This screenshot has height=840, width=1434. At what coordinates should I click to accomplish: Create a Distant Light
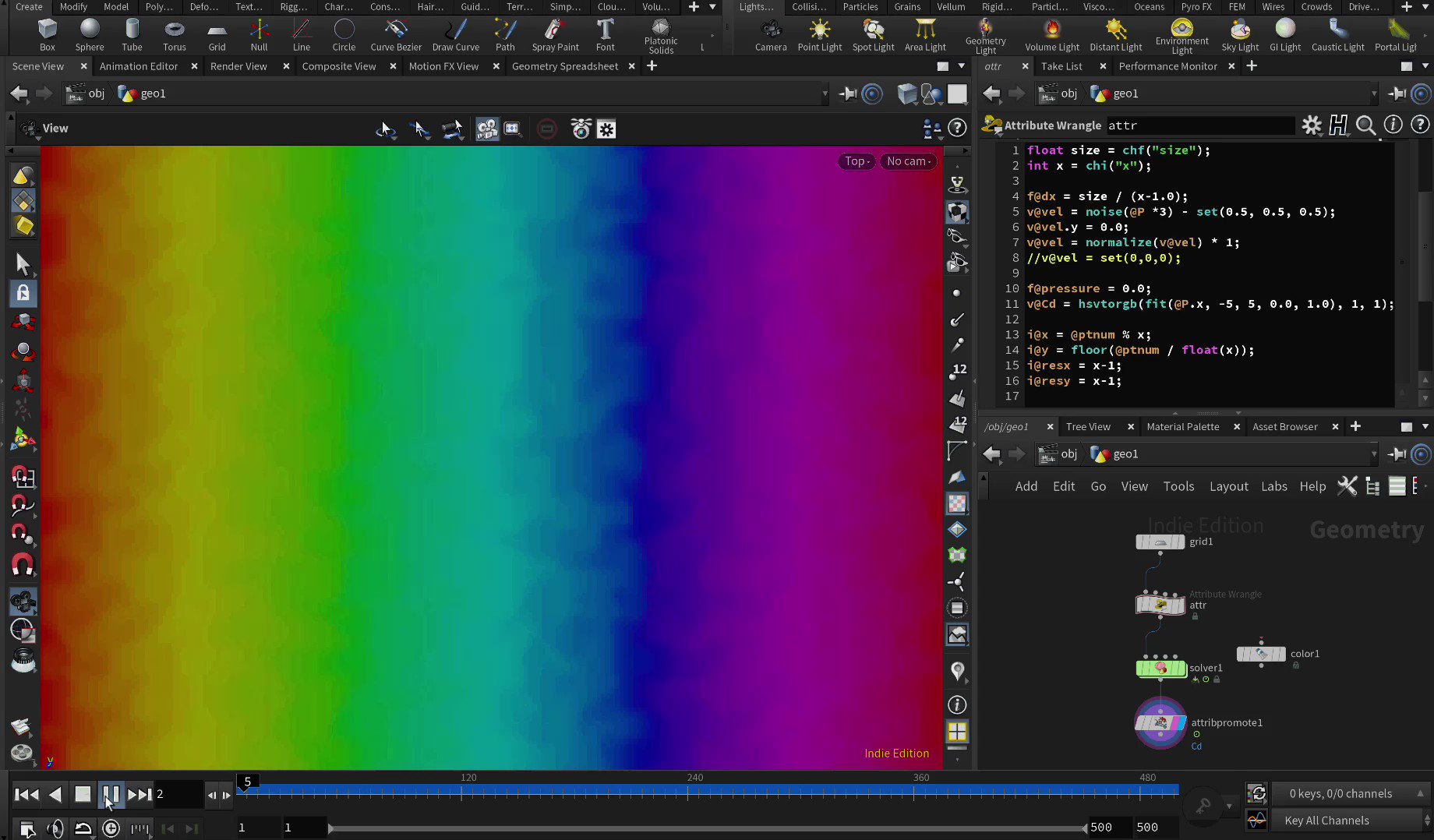(x=1116, y=35)
